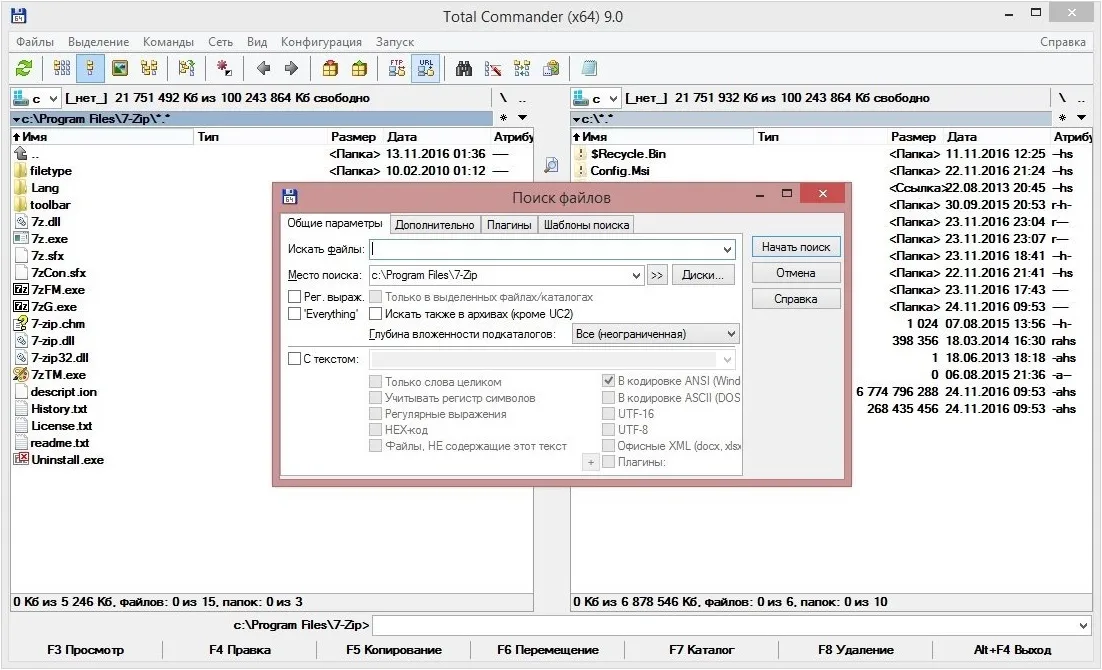Enable the 'Рег. выраж.' checkbox
Image resolution: width=1102 pixels, height=670 pixels.
(294, 297)
